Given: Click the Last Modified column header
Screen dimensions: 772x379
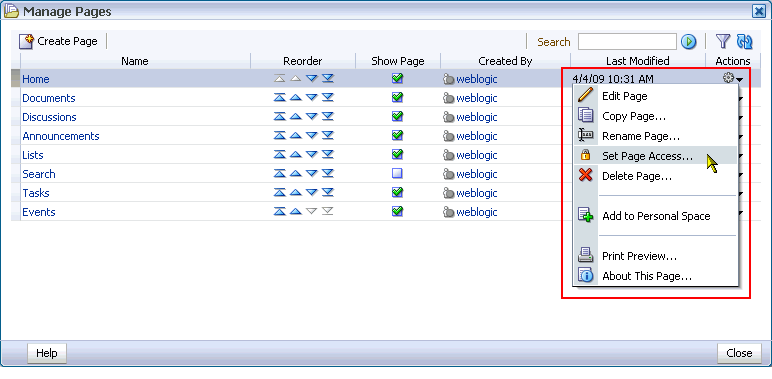Looking at the screenshot, I should (638, 61).
